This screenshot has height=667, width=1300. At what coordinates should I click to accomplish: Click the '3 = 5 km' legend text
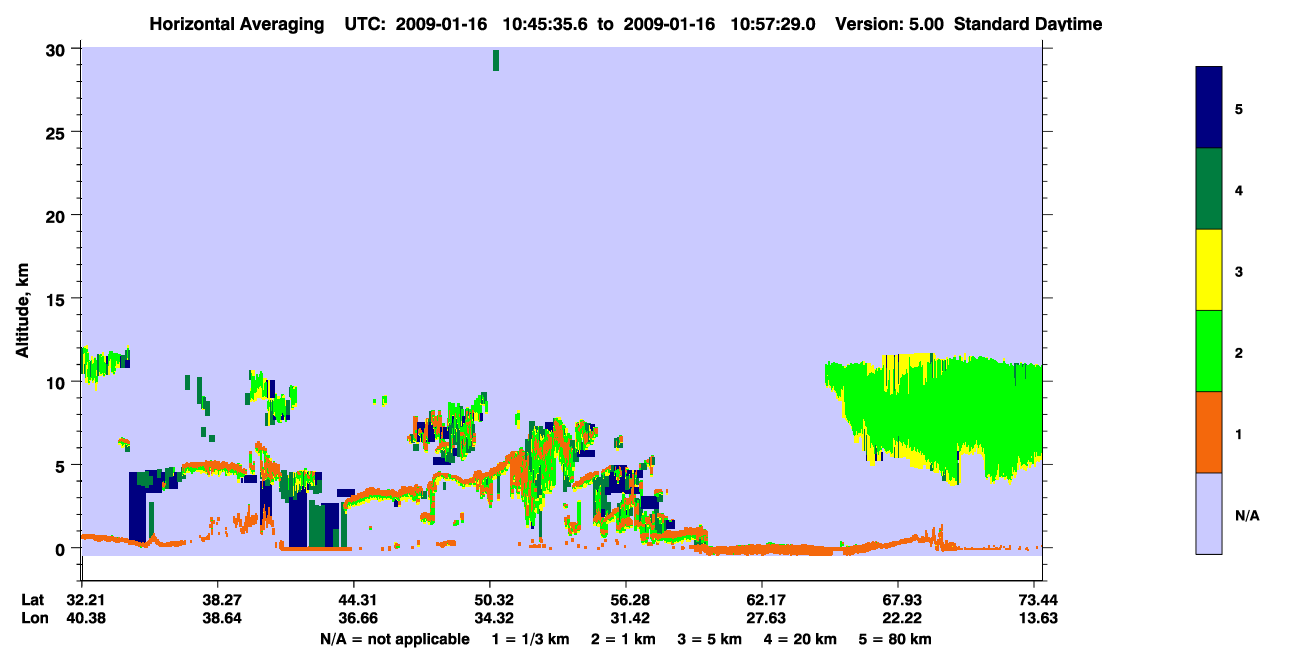pos(711,639)
